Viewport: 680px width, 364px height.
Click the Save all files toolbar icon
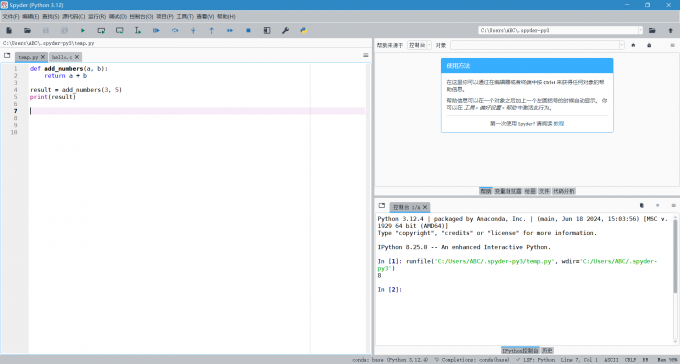pos(64,30)
